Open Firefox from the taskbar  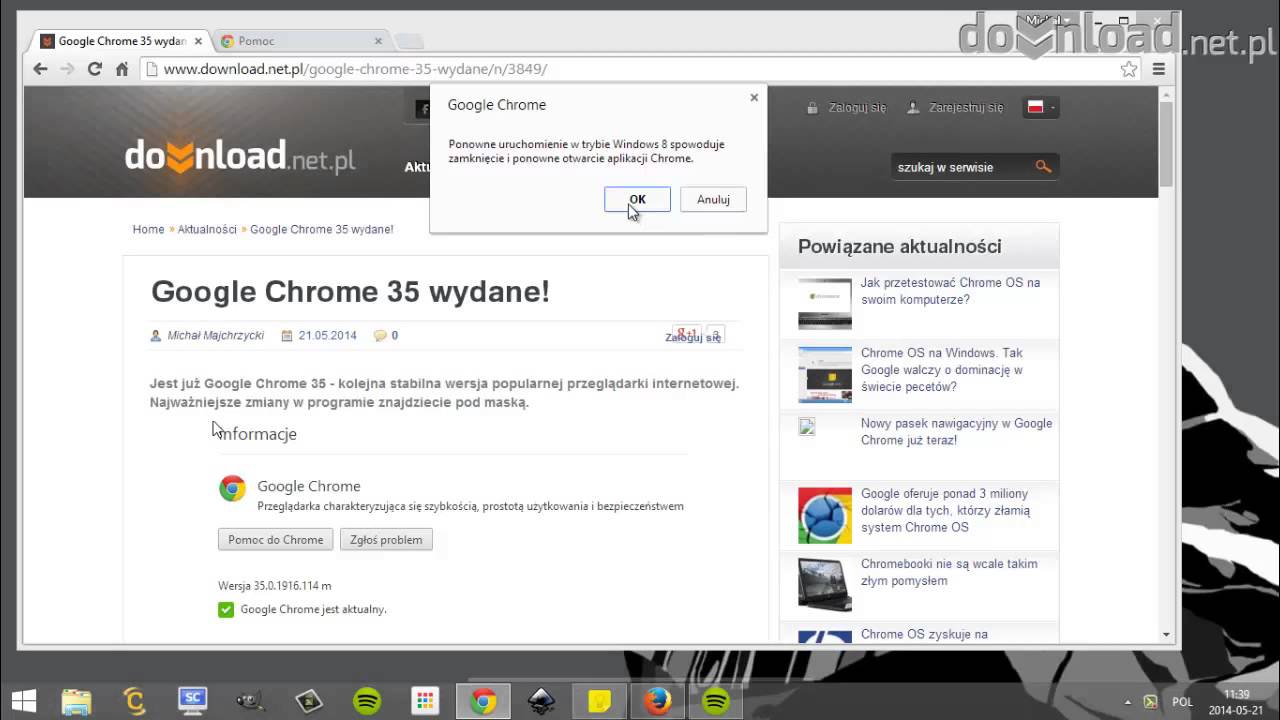(657, 701)
